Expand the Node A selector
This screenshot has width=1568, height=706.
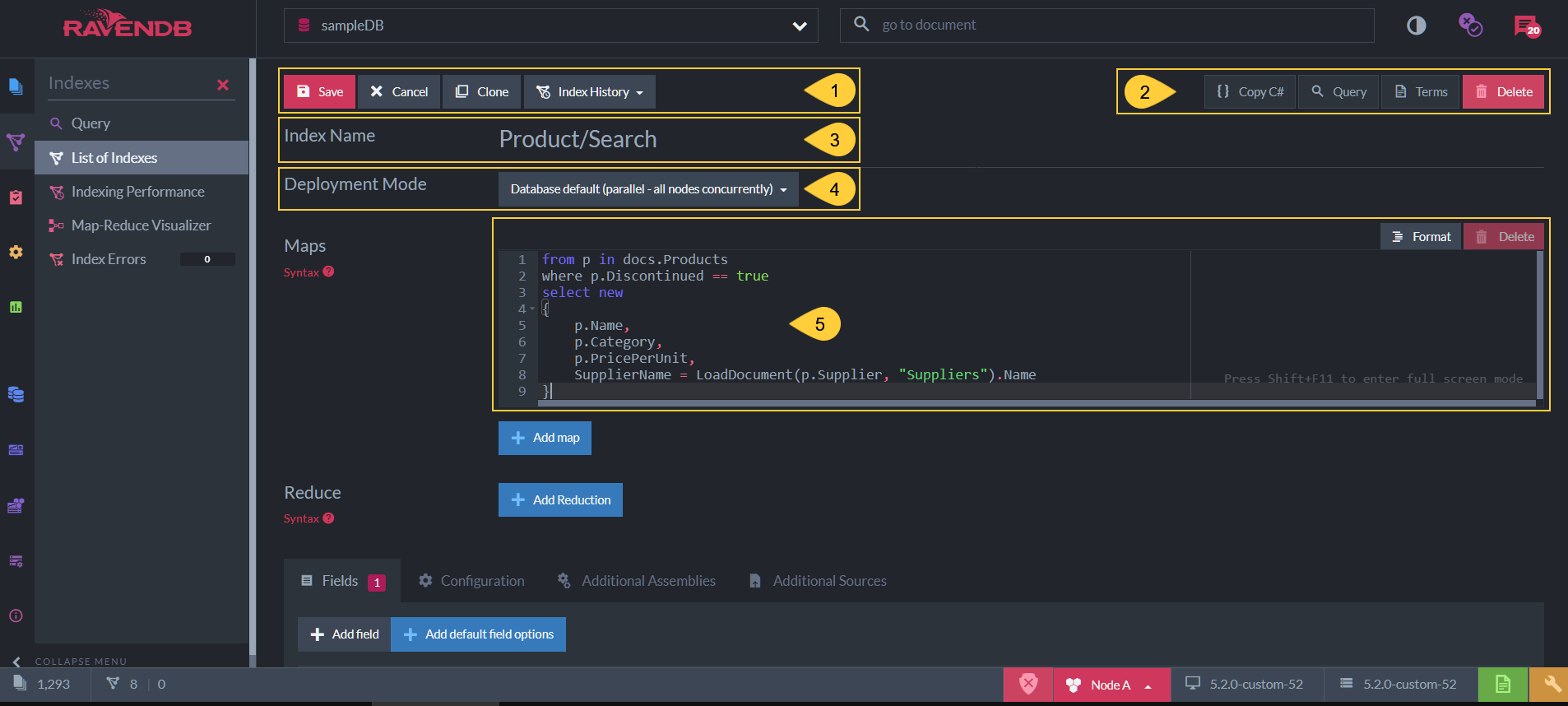(x=1111, y=685)
